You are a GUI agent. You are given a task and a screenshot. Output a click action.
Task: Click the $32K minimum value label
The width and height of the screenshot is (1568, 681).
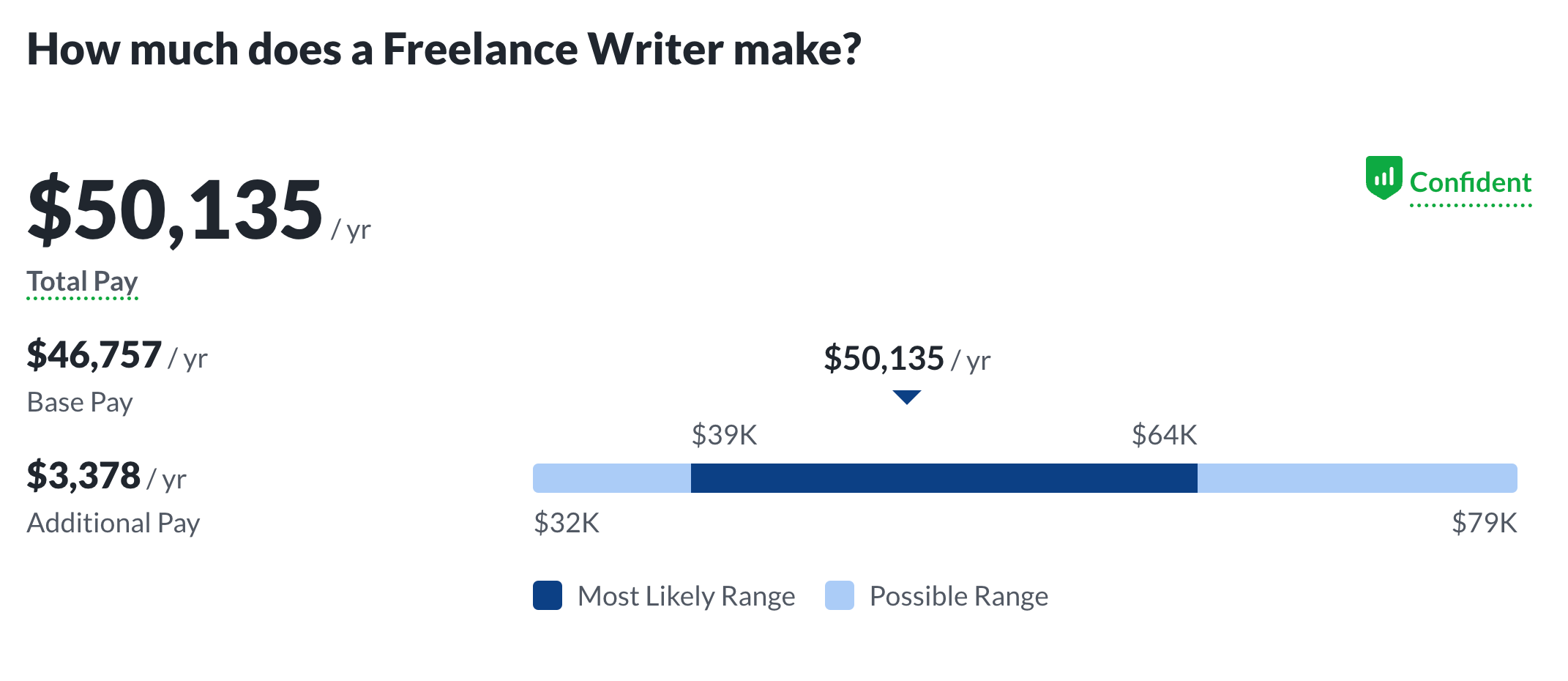(x=567, y=523)
